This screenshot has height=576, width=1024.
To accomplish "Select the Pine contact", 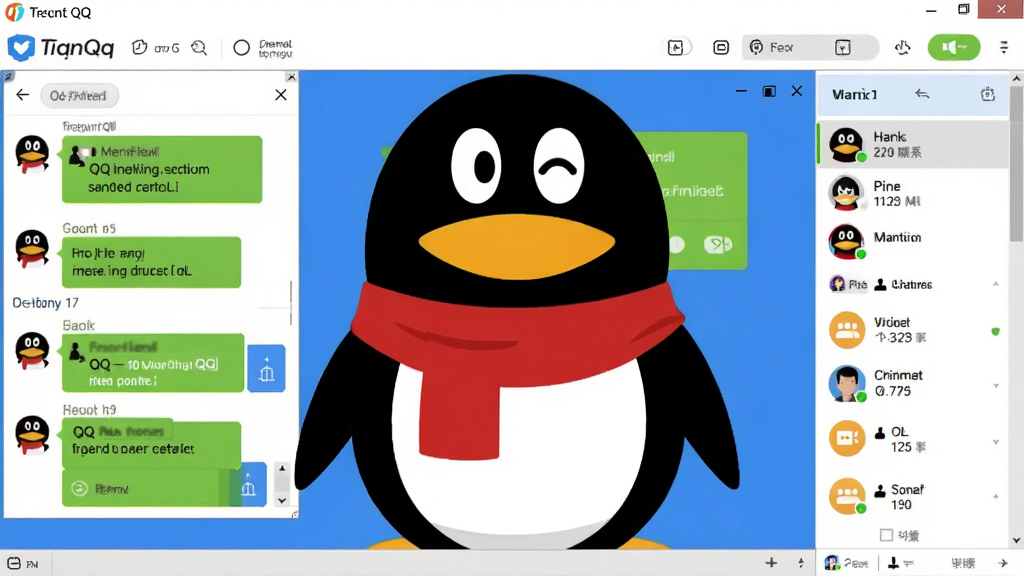I will [912, 193].
